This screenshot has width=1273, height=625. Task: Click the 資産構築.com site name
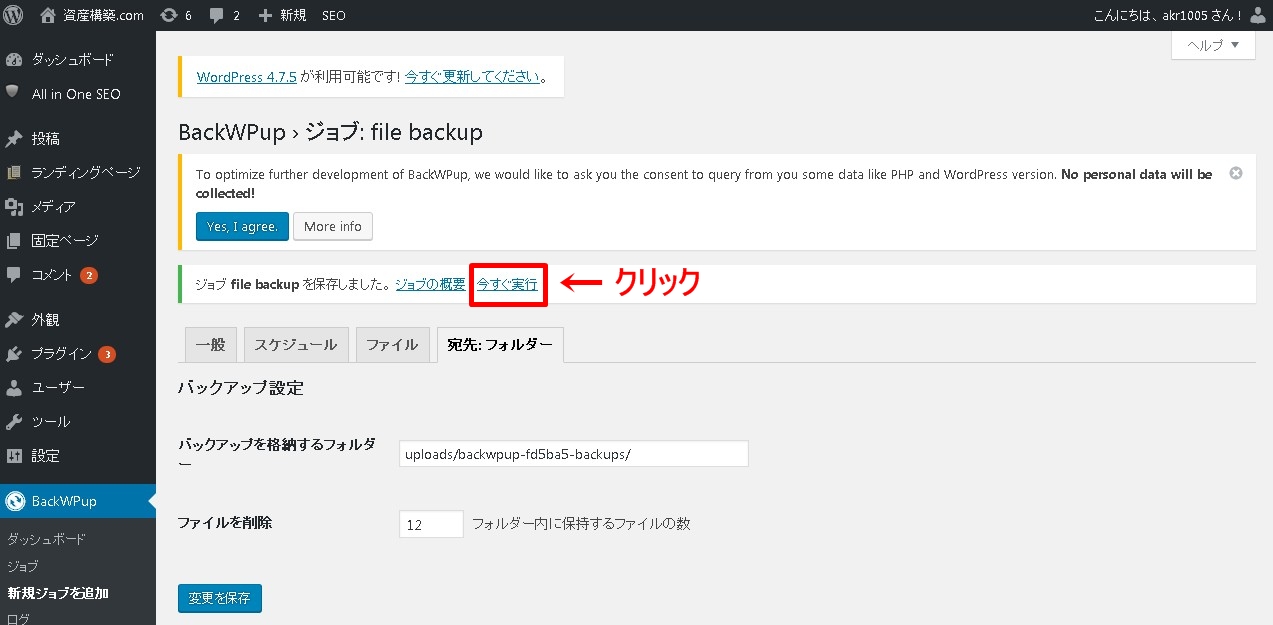(x=105, y=15)
